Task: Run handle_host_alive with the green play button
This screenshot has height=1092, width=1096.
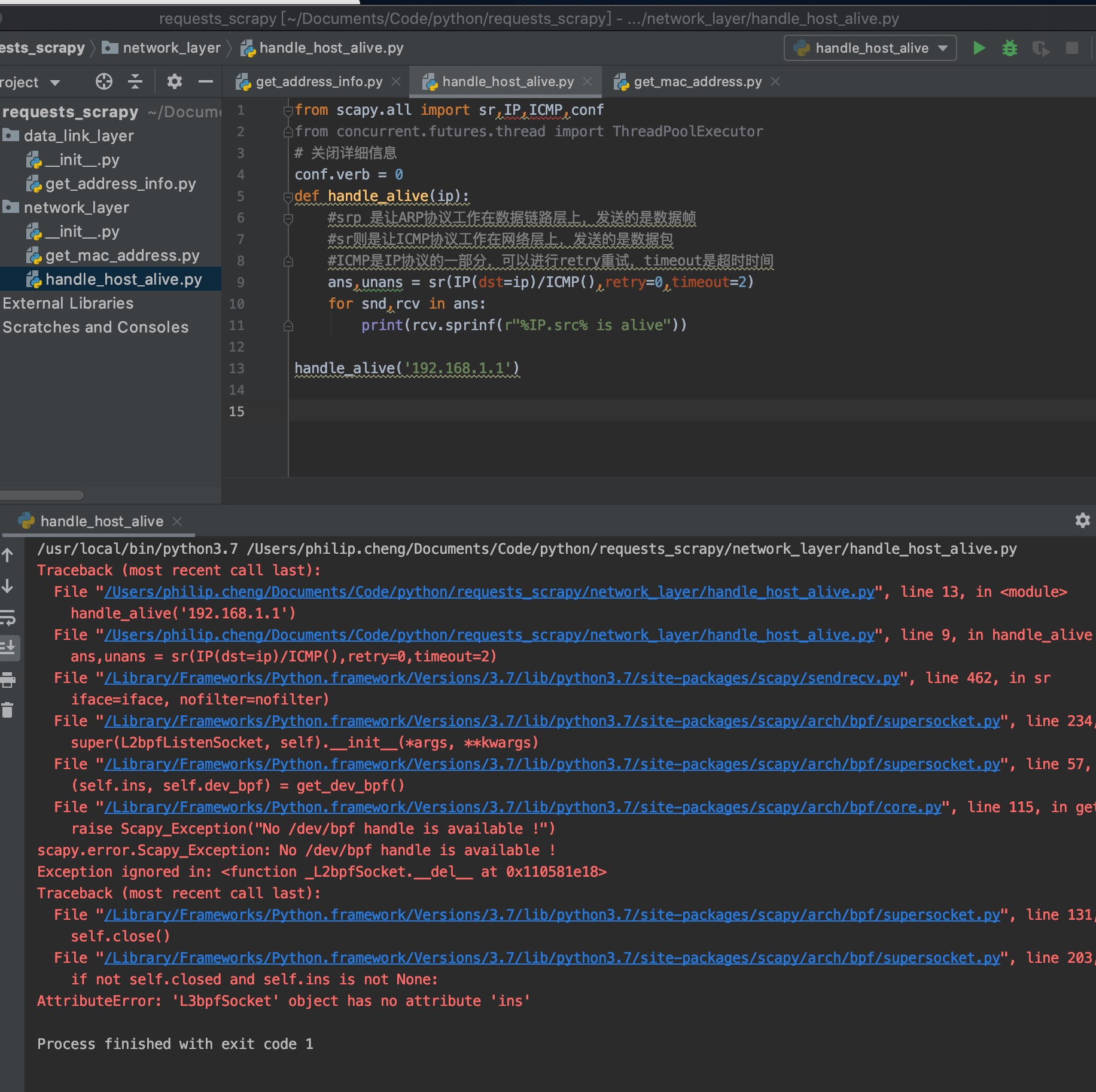Action: [x=979, y=48]
